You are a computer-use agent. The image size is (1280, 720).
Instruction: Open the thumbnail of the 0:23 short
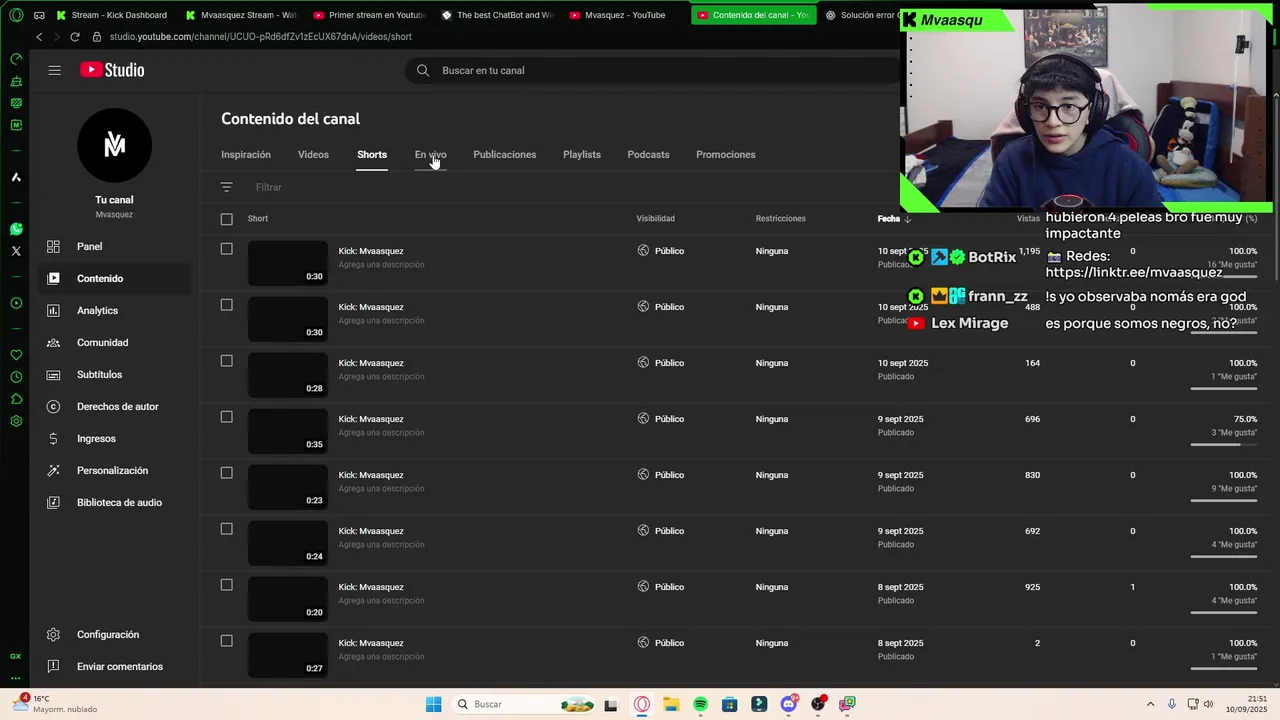[x=287, y=487]
